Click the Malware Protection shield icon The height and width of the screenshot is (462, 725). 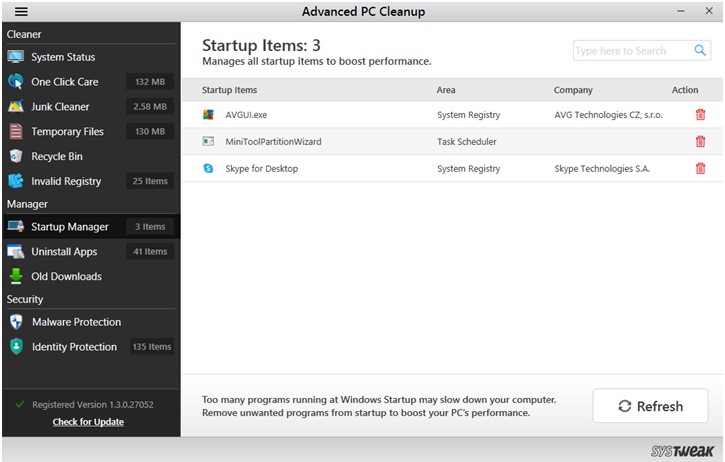(x=16, y=322)
